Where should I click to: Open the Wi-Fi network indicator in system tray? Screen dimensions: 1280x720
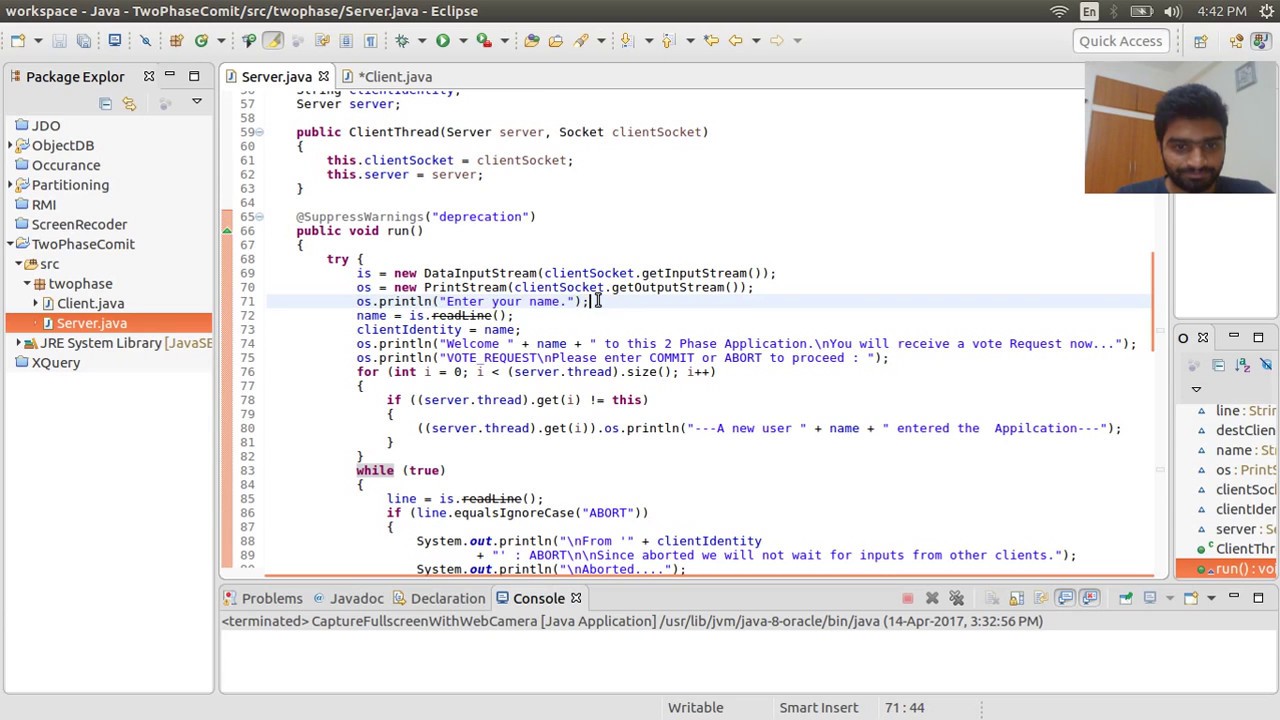tap(1059, 11)
